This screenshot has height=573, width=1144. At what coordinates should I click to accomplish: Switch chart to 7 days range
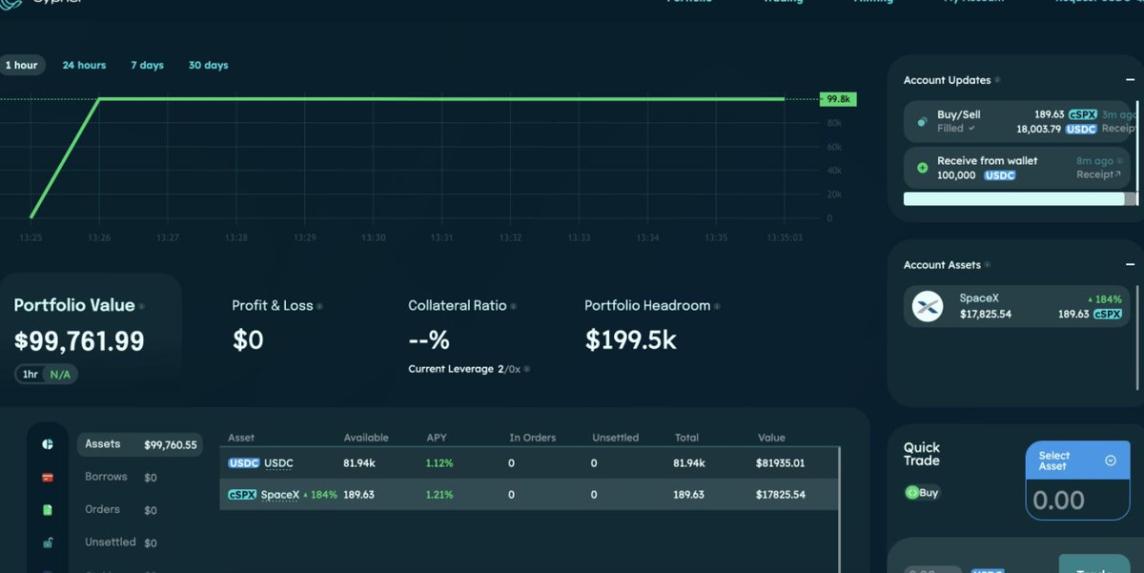pyautogui.click(x=147, y=65)
